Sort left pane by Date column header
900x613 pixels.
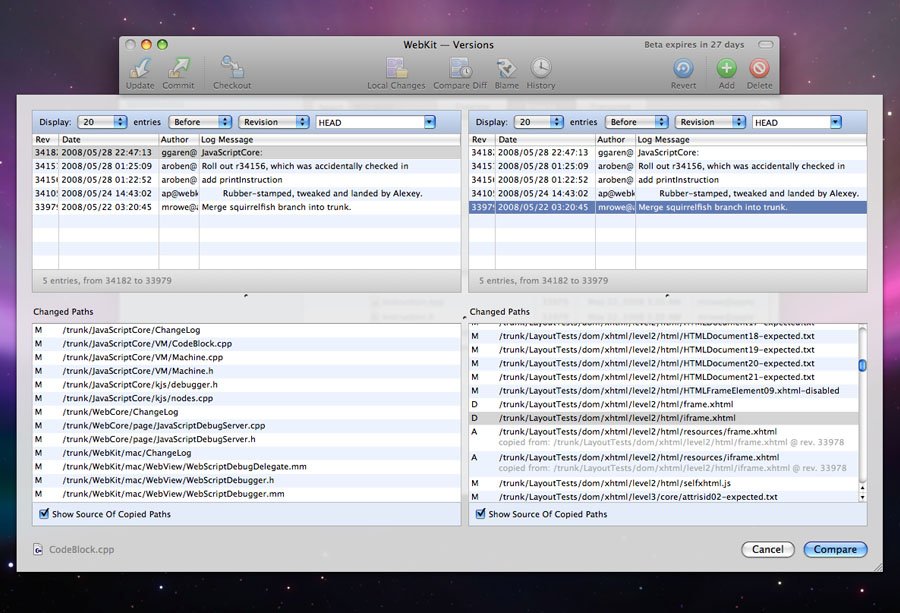[x=108, y=139]
